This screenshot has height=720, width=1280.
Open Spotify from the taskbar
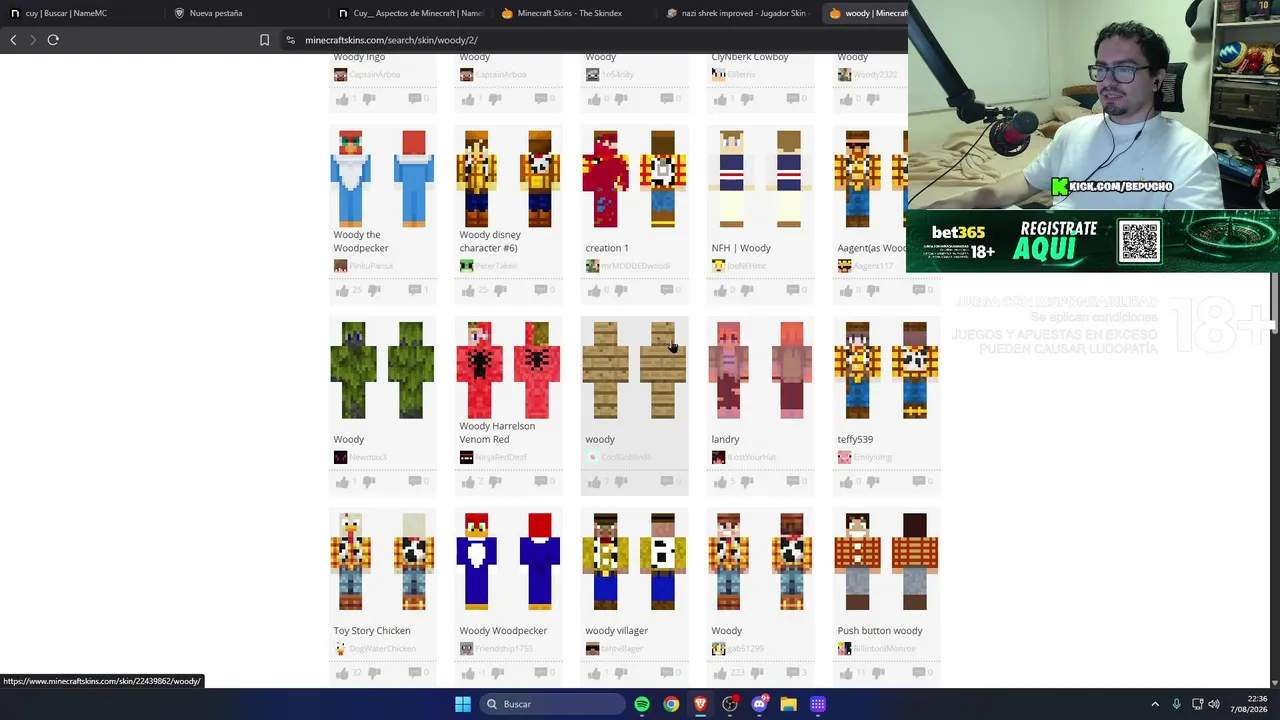[x=642, y=704]
